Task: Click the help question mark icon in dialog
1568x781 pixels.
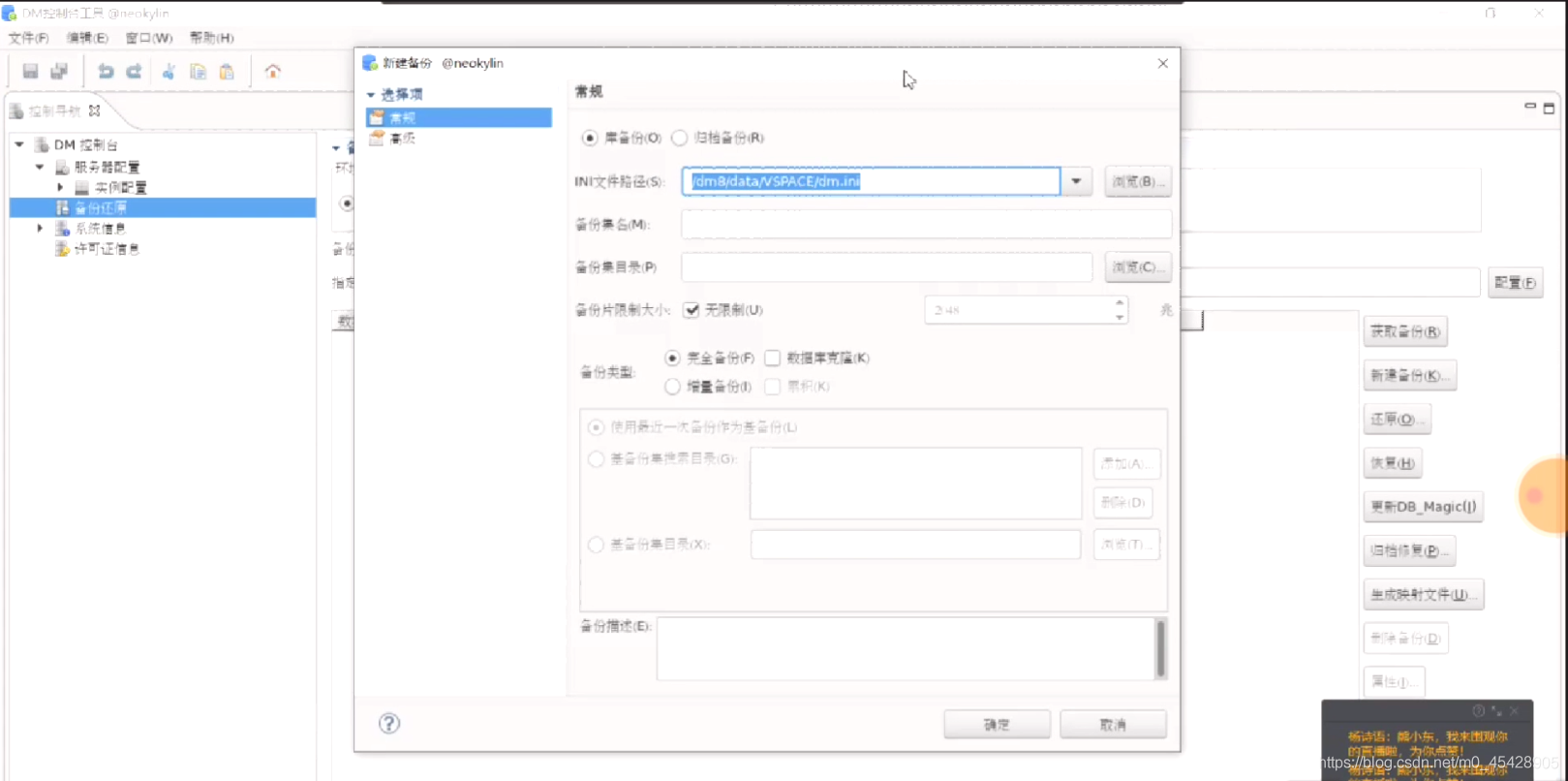Action: click(x=389, y=723)
